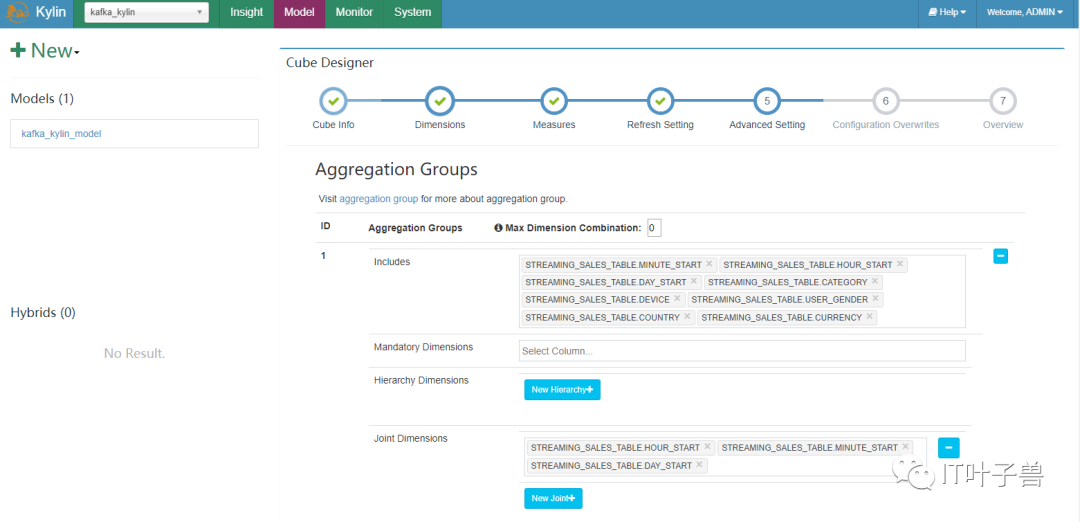This screenshot has width=1080, height=522.
Task: Open the Welcome, ADMIN user menu
Action: click(x=1025, y=12)
